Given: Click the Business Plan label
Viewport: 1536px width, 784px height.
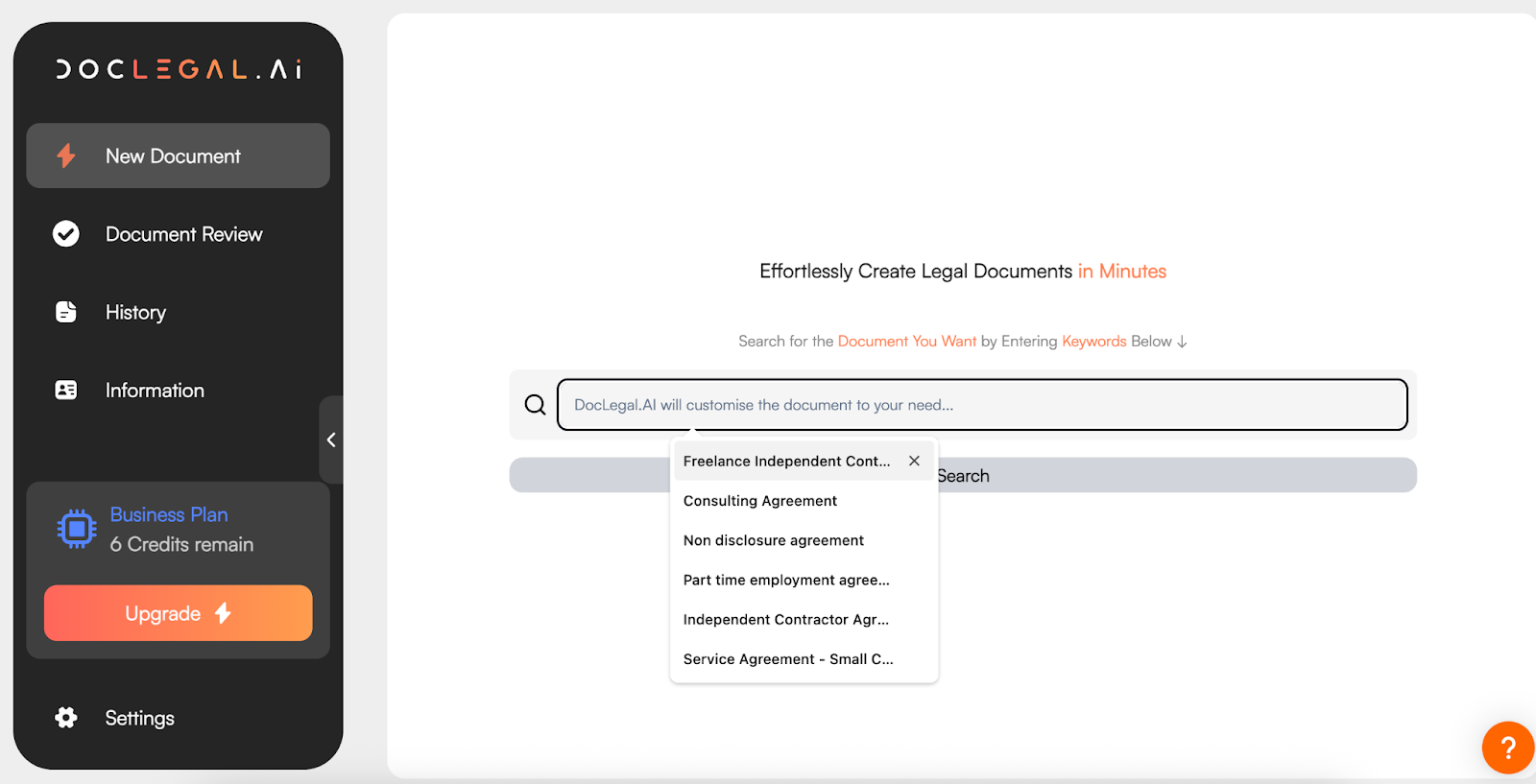Looking at the screenshot, I should tap(169, 514).
